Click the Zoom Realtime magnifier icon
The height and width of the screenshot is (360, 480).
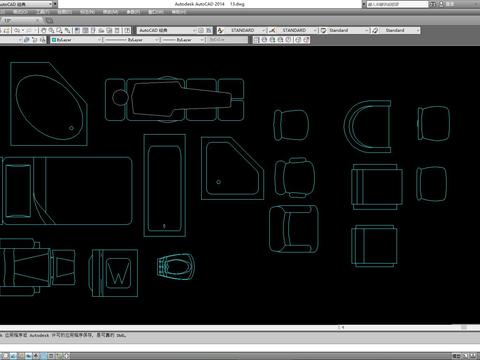(52, 30)
